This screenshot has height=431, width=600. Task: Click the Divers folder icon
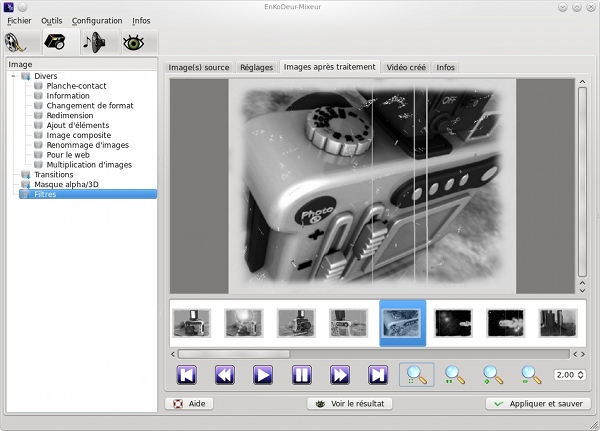pyautogui.click(x=26, y=76)
